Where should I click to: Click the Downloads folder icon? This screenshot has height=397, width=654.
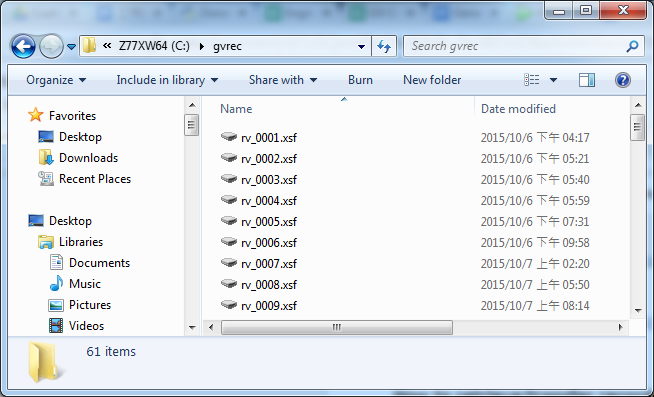pyautogui.click(x=46, y=157)
